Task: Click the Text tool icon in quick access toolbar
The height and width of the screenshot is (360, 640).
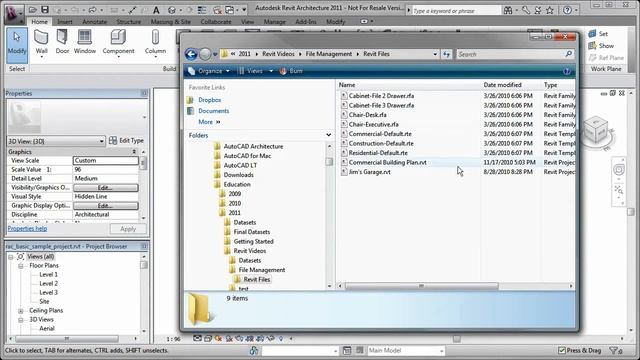Action: pyautogui.click(x=156, y=10)
